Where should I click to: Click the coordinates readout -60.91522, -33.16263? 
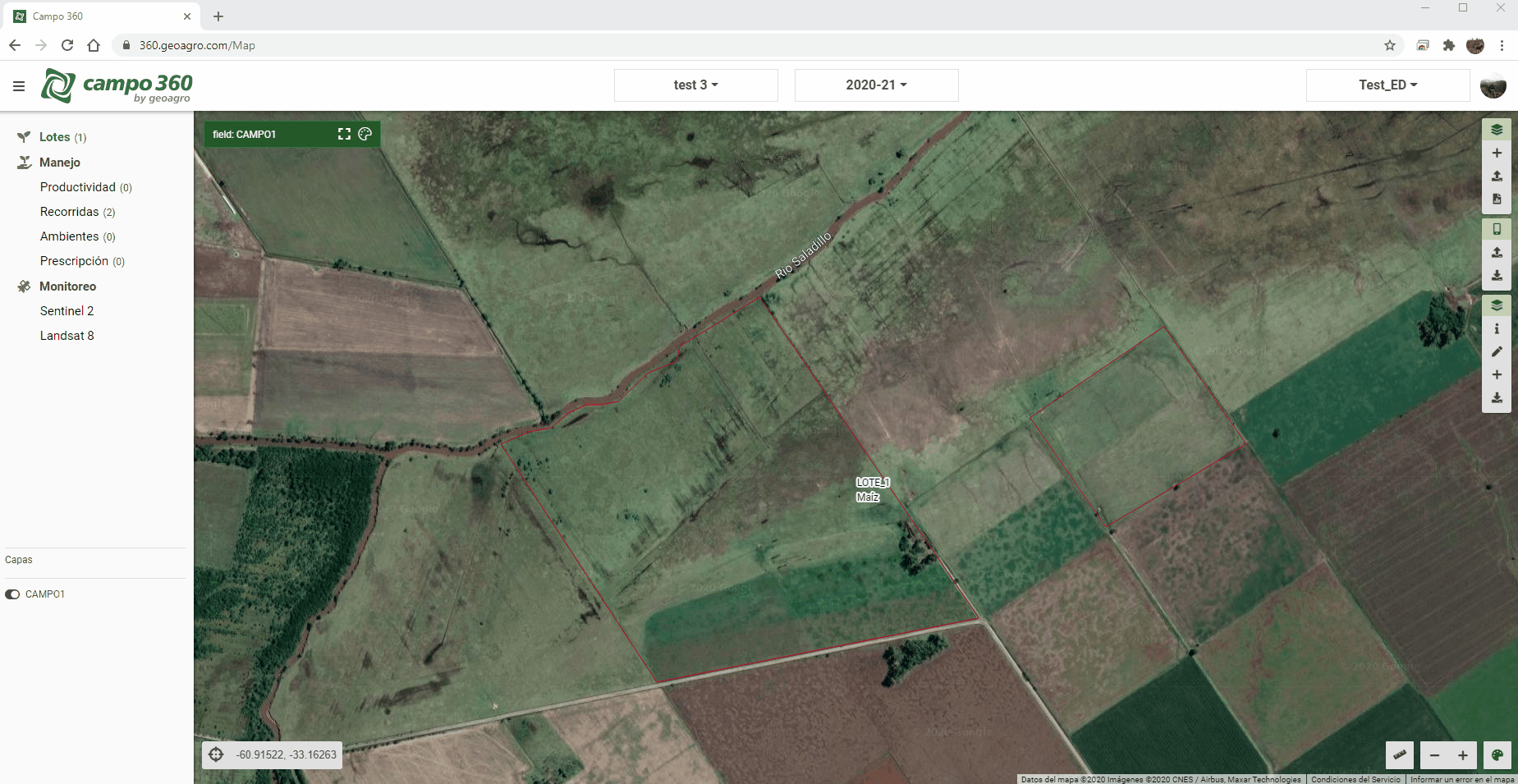pos(286,754)
